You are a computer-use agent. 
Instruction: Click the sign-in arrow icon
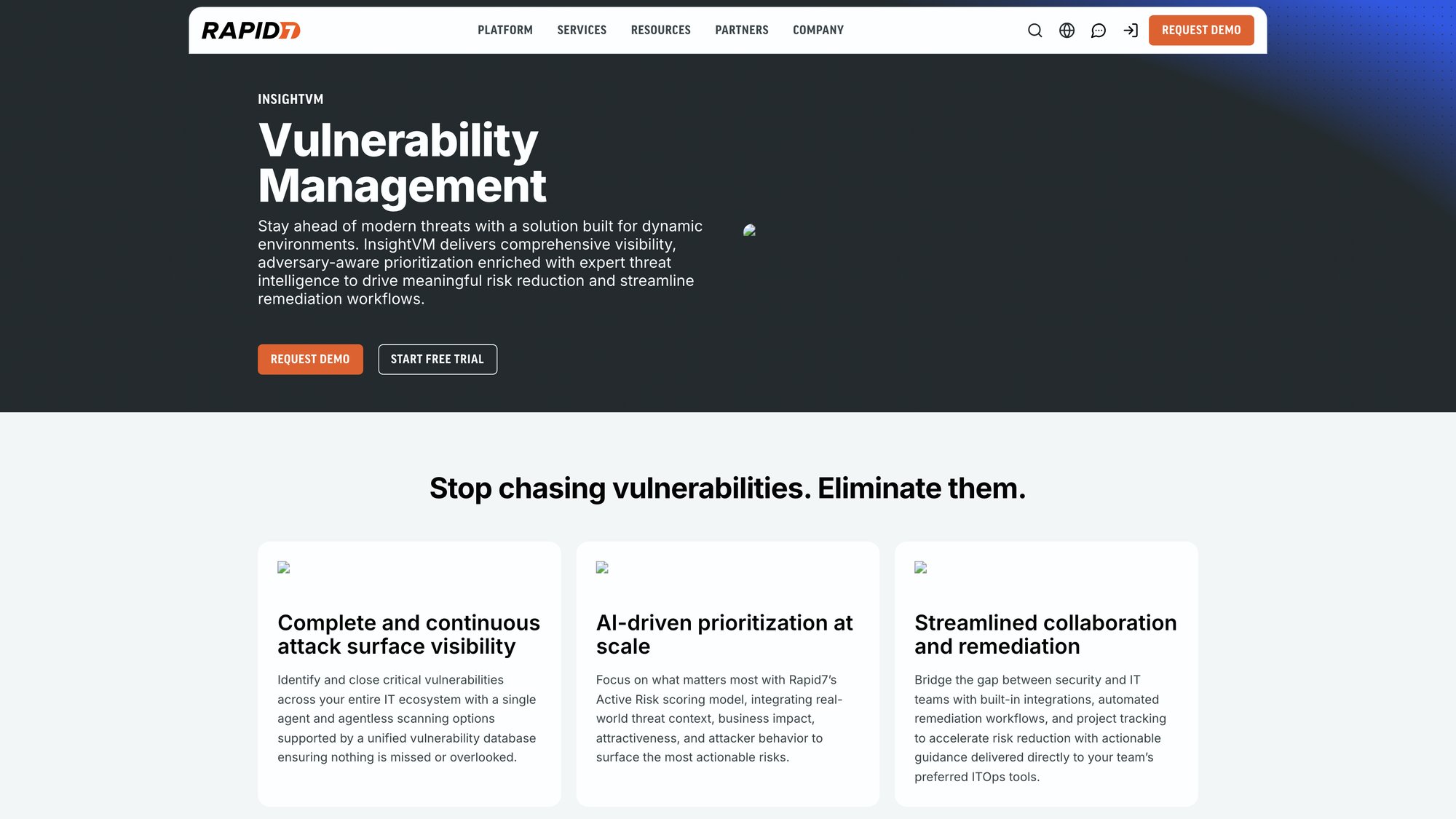(x=1131, y=31)
